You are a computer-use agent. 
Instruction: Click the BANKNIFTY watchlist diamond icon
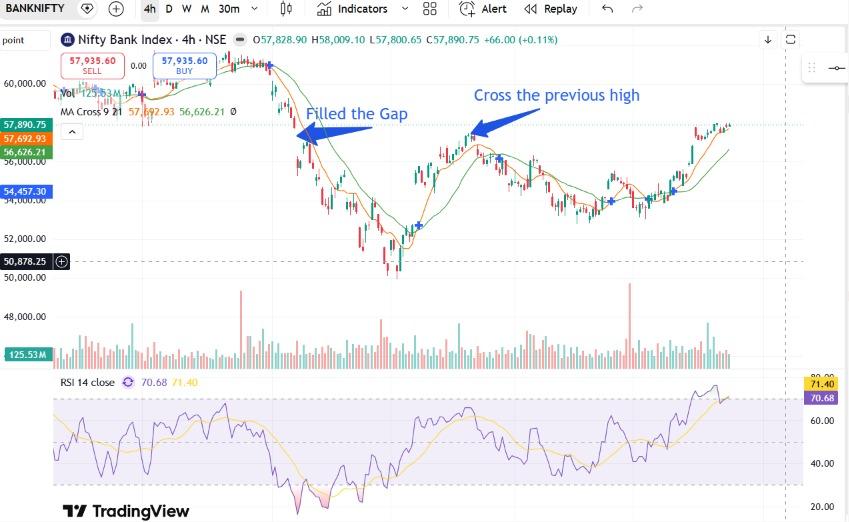[x=87, y=9]
